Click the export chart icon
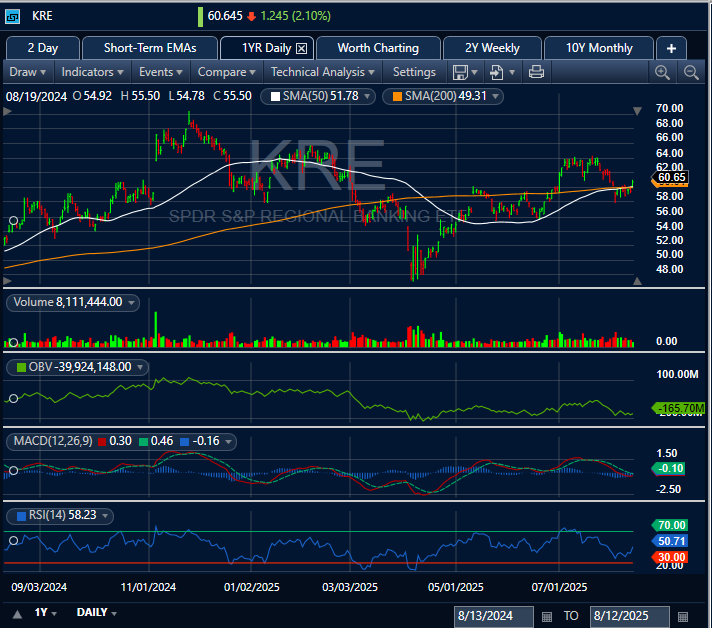Viewport: 712px width, 628px height. tap(497, 72)
